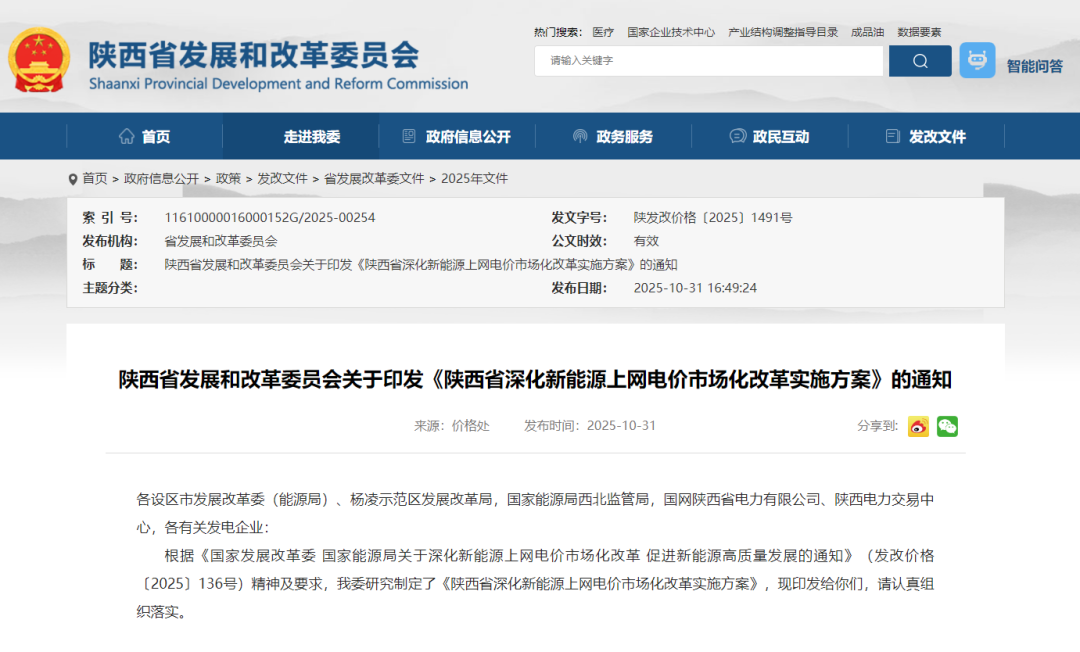Click the search magnifier button
Screen dimensions: 1080x652
(919, 61)
